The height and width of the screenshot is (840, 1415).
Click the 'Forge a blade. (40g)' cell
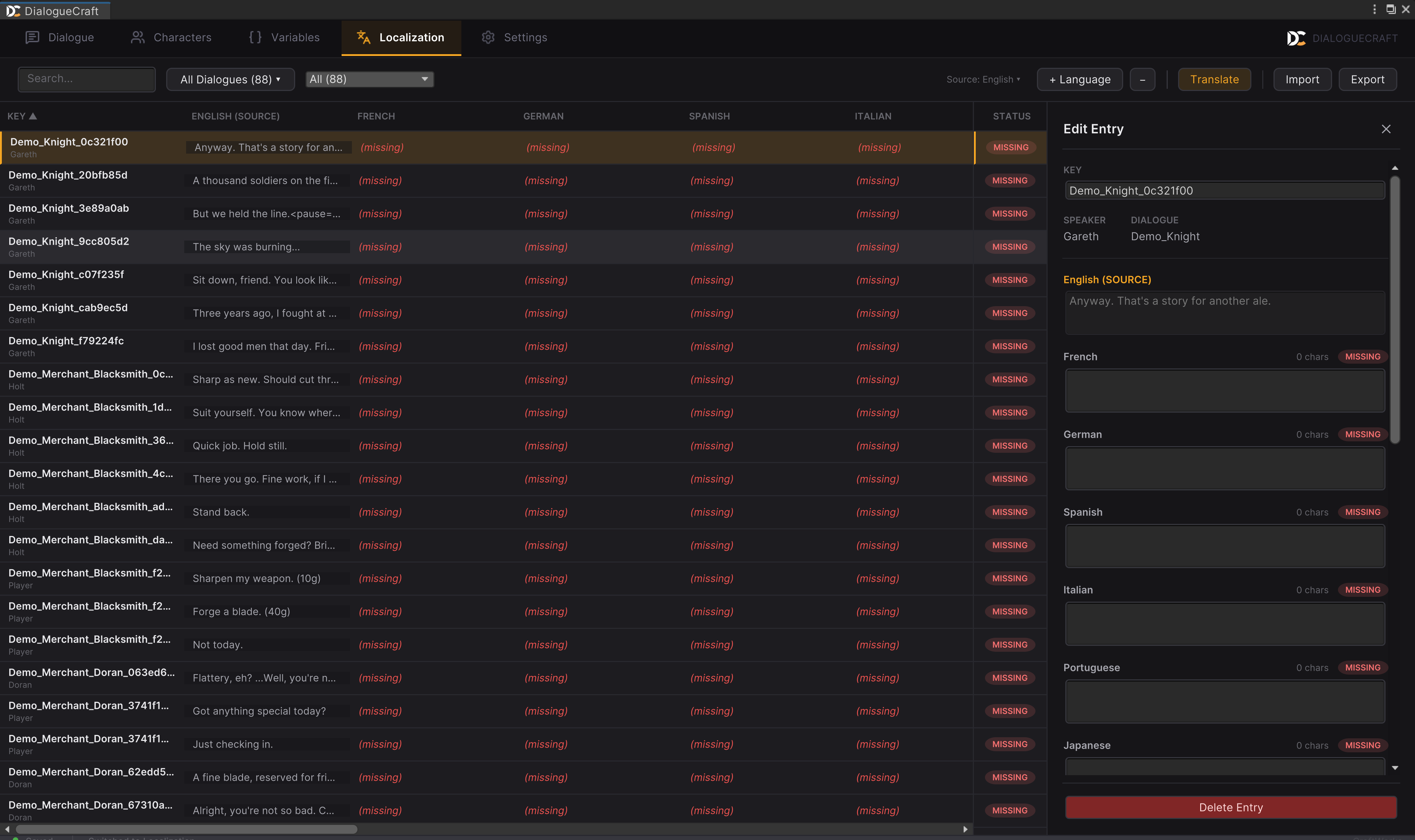266,611
